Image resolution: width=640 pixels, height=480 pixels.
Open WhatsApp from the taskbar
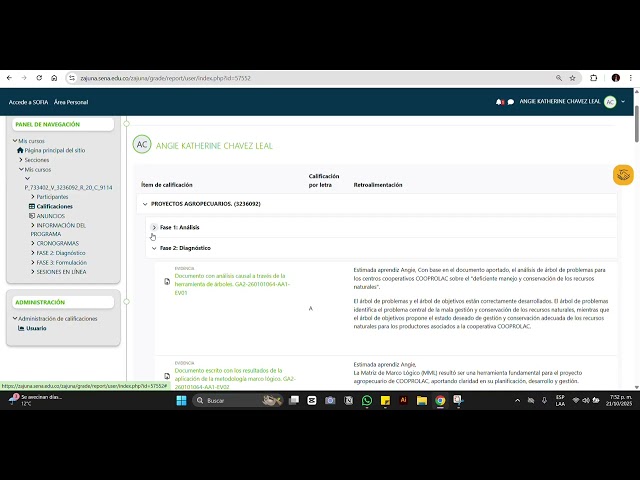367,400
